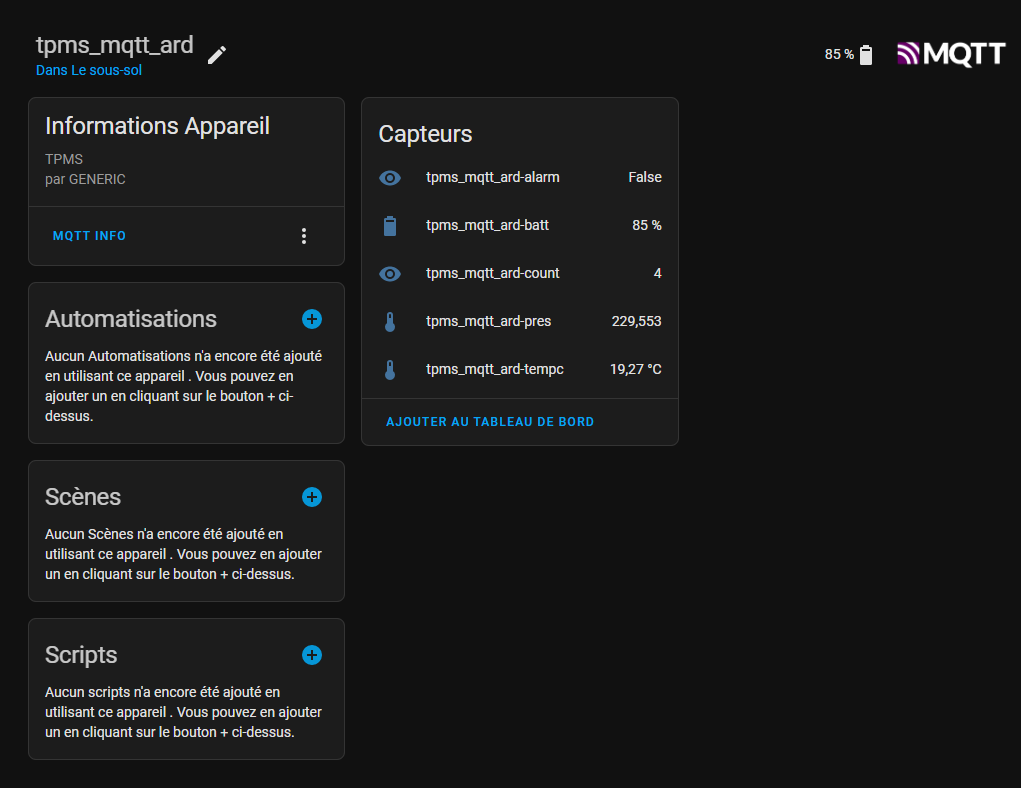Click AJOUTER AU TABLEAU DE BORD

[x=490, y=422]
